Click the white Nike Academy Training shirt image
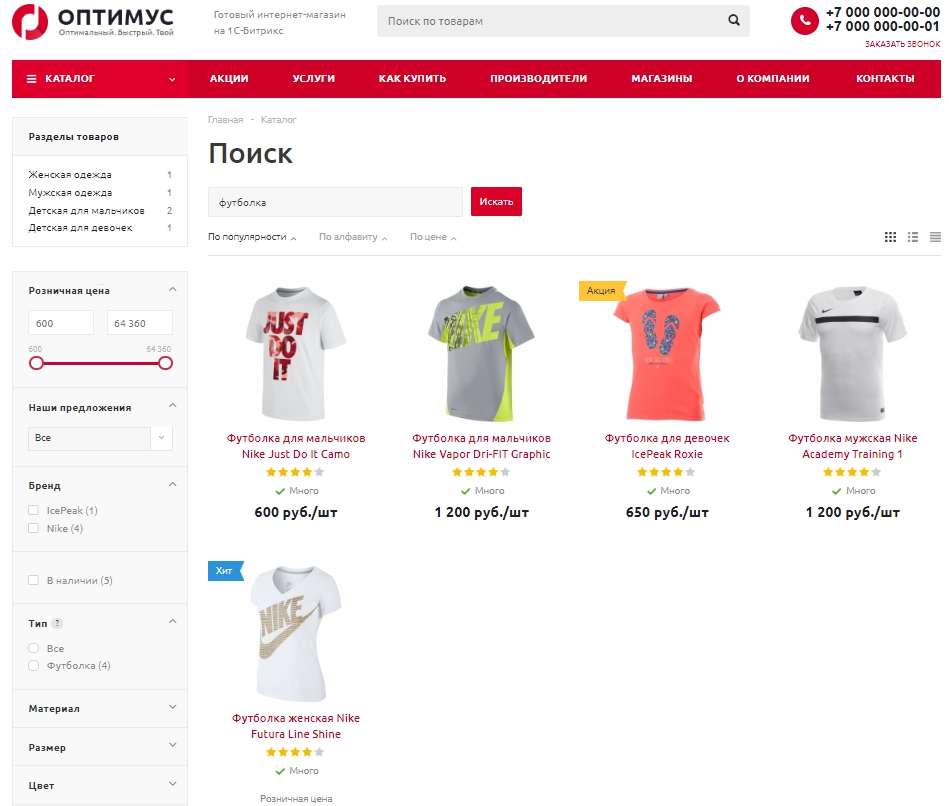Viewport: 949px width, 806px height. click(x=852, y=353)
